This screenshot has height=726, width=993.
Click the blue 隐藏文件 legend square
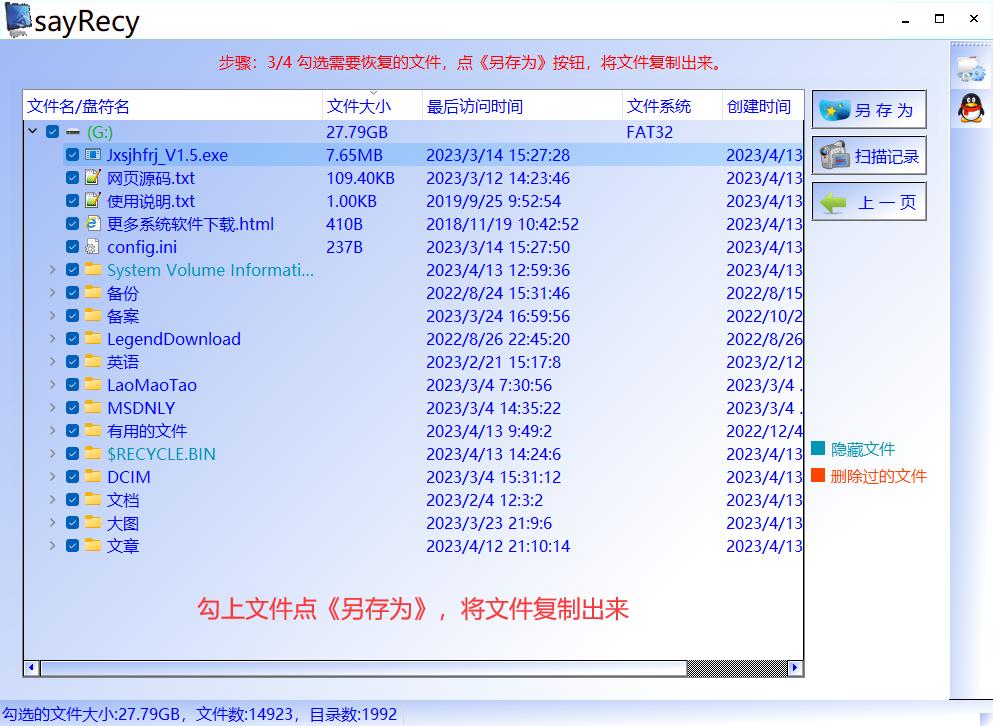(x=816, y=448)
